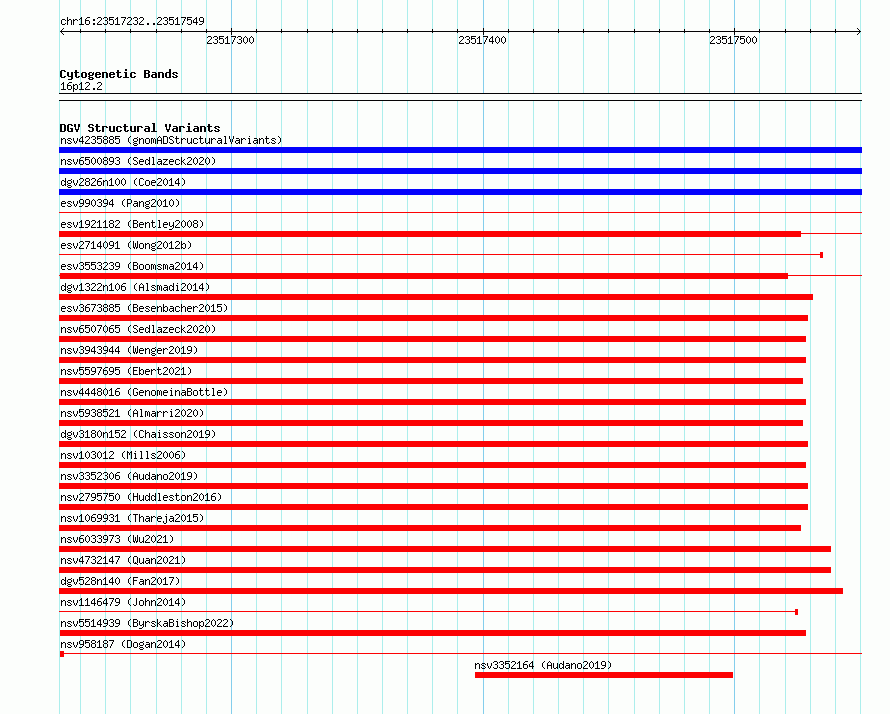Screen dimensions: 890x714
Task: Open variant esv990394 (Pang2010)
Action: 120,203
